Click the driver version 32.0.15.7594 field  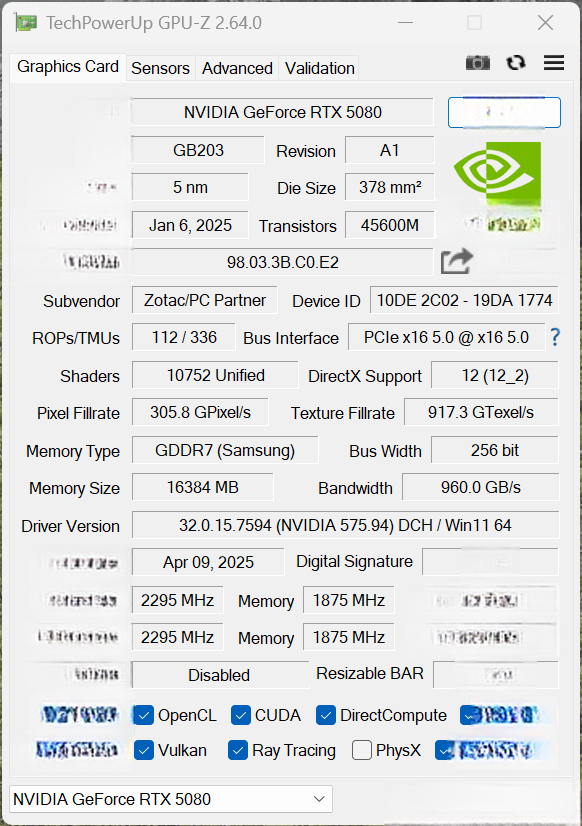pyautogui.click(x=345, y=525)
